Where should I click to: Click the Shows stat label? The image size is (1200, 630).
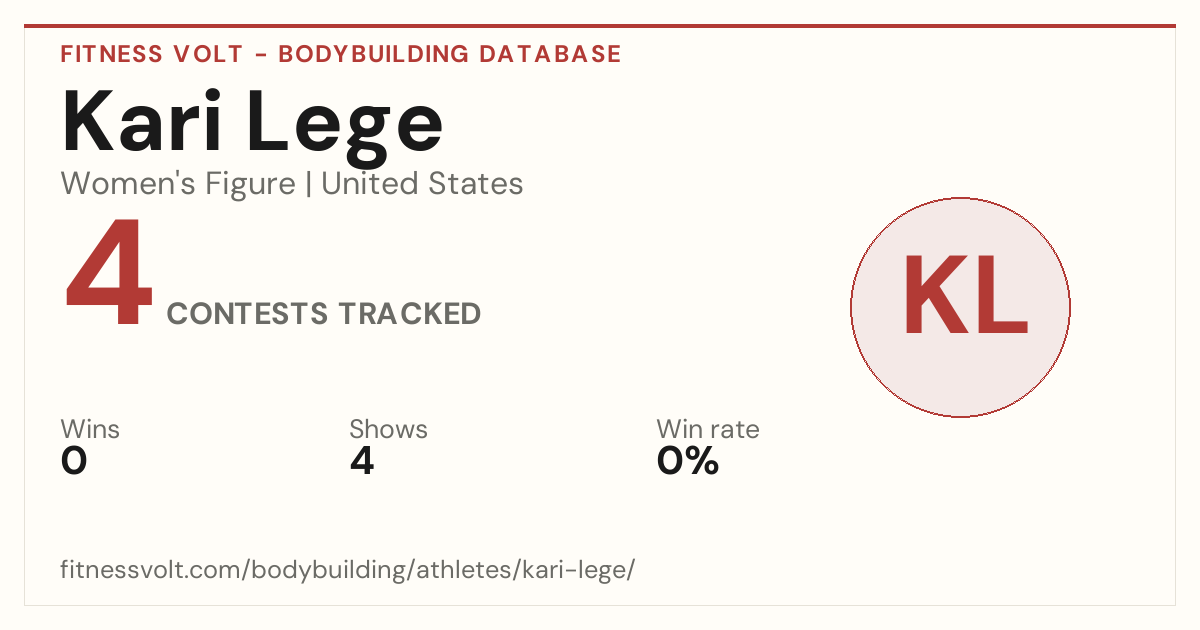(388, 429)
